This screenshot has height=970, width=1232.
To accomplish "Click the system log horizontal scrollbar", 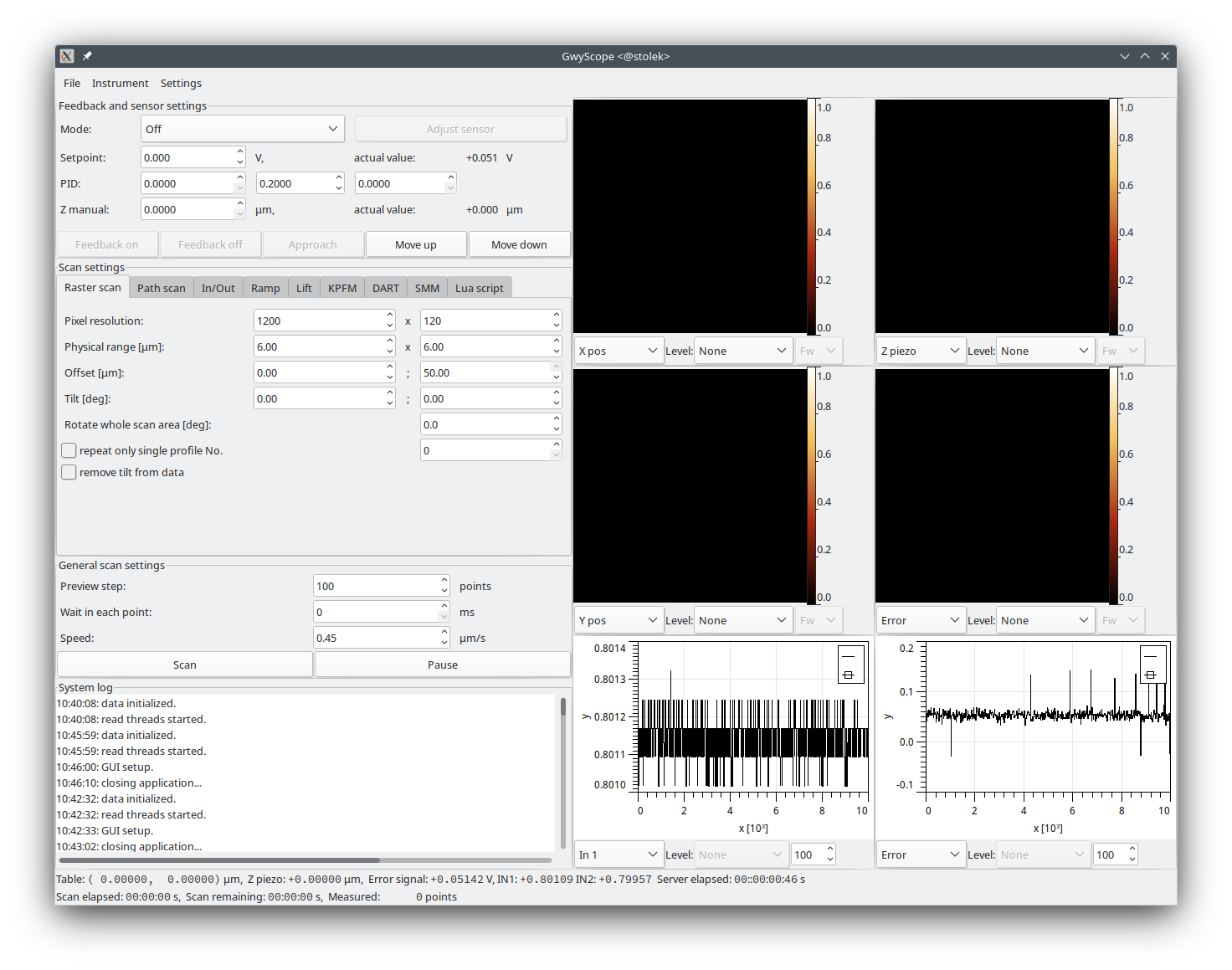I will click(x=219, y=860).
